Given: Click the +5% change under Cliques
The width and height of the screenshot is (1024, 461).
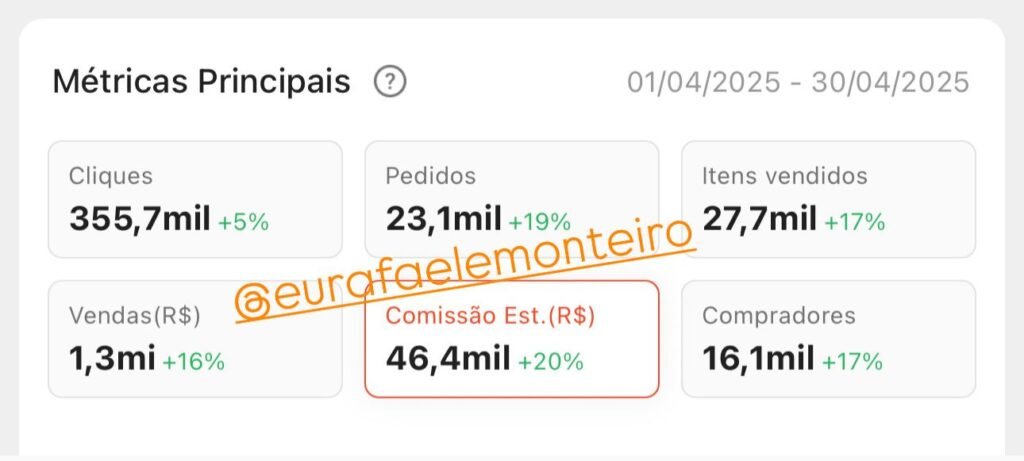Looking at the screenshot, I should pos(243,221).
